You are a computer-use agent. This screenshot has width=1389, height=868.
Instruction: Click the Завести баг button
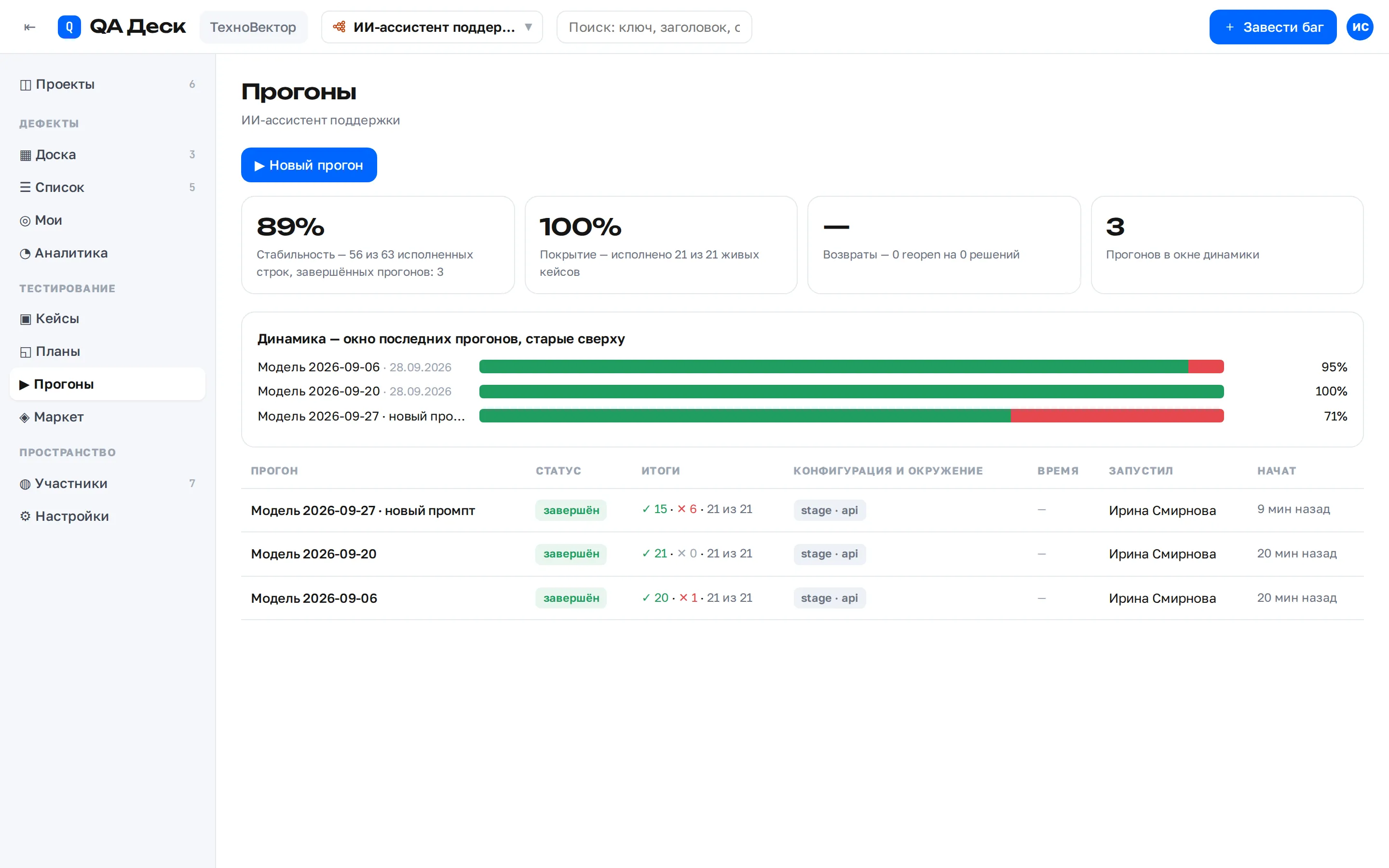(x=1272, y=27)
